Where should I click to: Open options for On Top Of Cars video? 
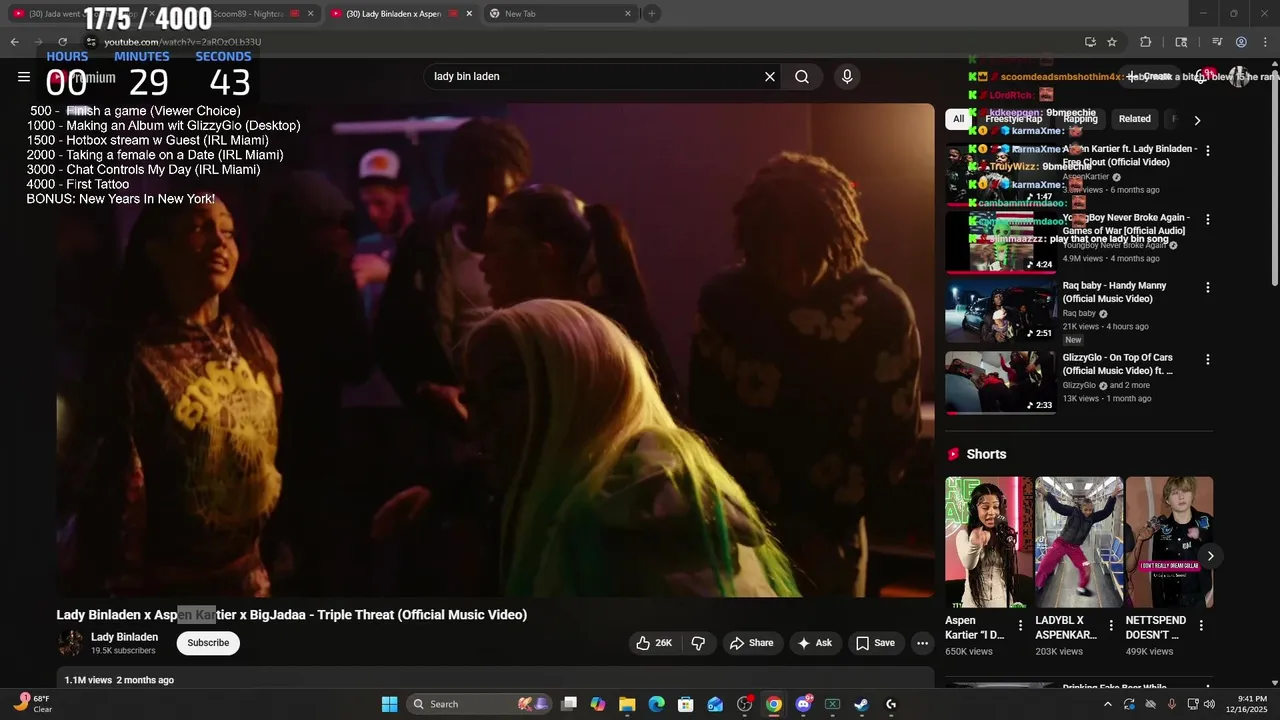pos(1207,360)
